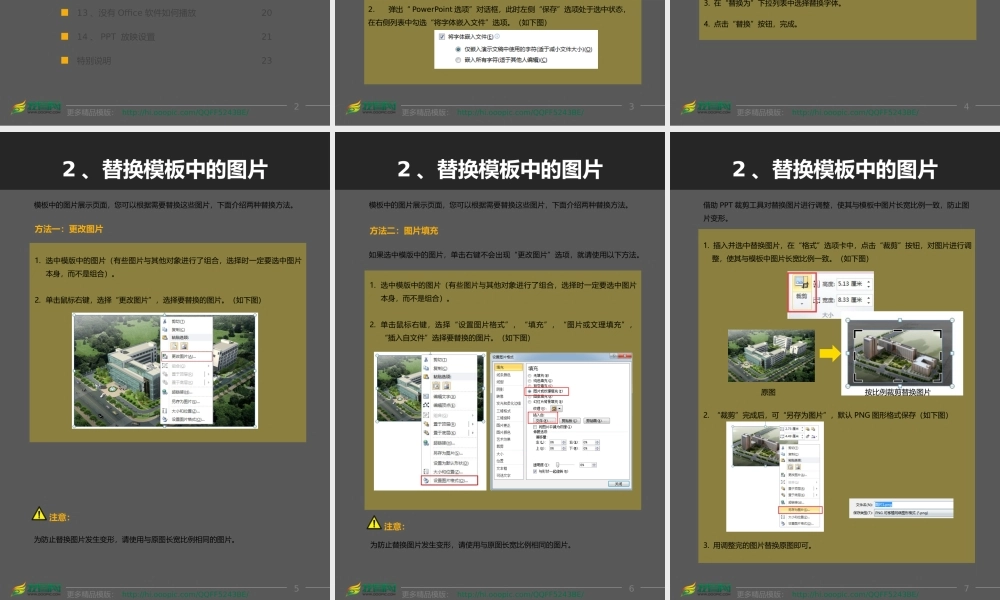Viewport: 1000px width, 600px height.
Task: Open the ooopic link on slide 4
Action: click(855, 112)
